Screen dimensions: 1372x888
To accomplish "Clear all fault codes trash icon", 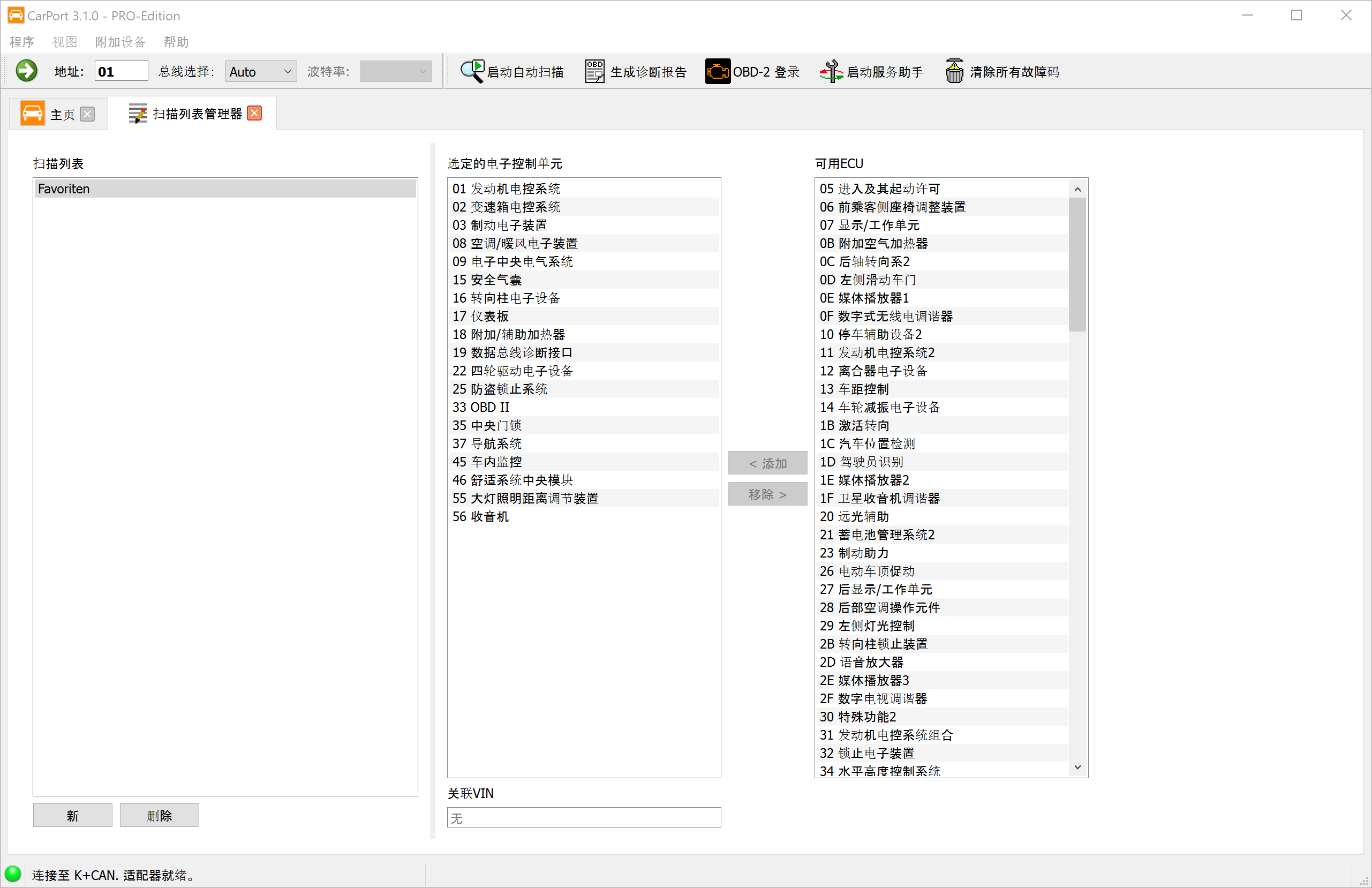I will pyautogui.click(x=954, y=72).
